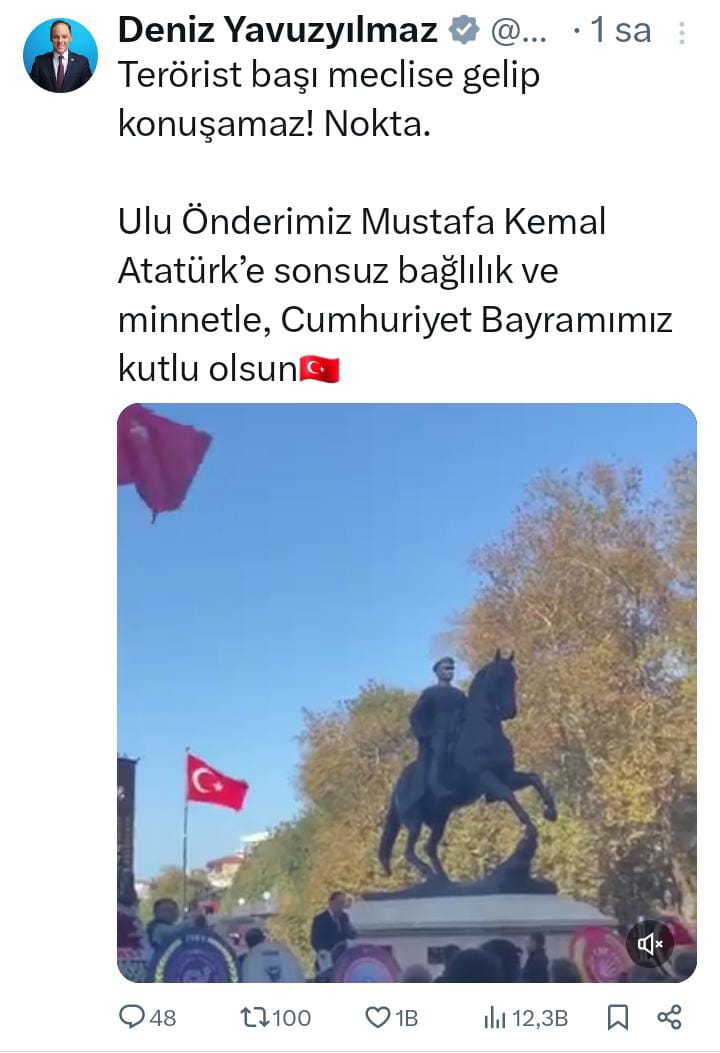Click the retweet count 100
Screen dimensions: 720x1053
289,1018
